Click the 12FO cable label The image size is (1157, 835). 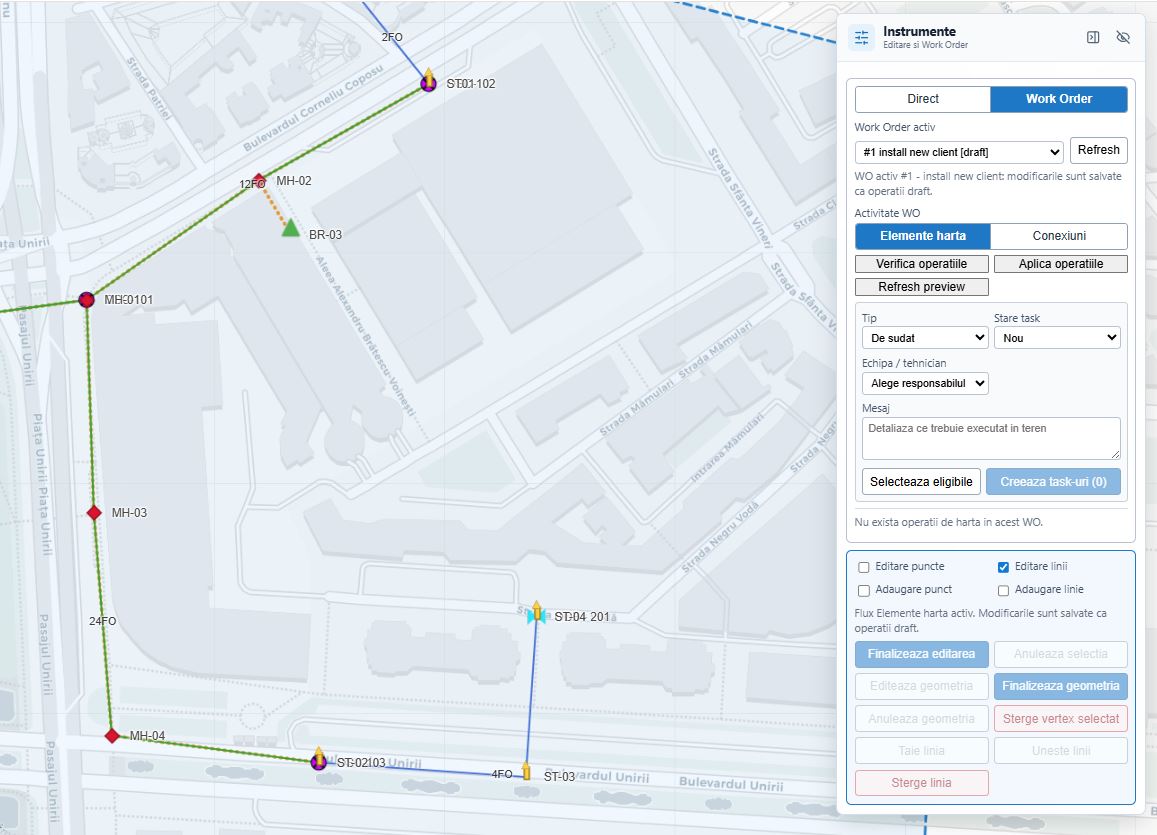(252, 184)
